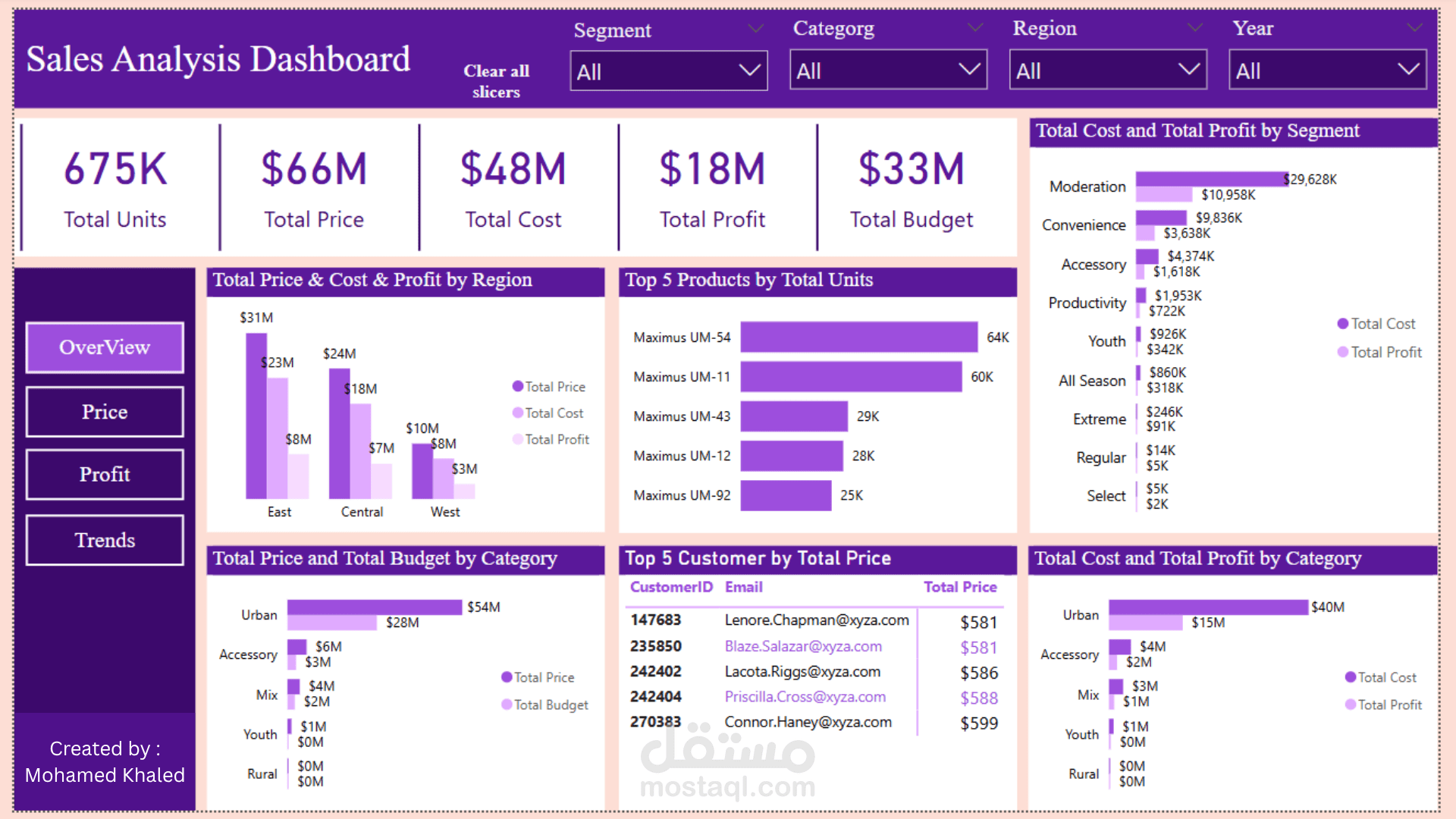1456x819 pixels.
Task: Click Urban $54M Total Price bar
Action: coord(375,607)
